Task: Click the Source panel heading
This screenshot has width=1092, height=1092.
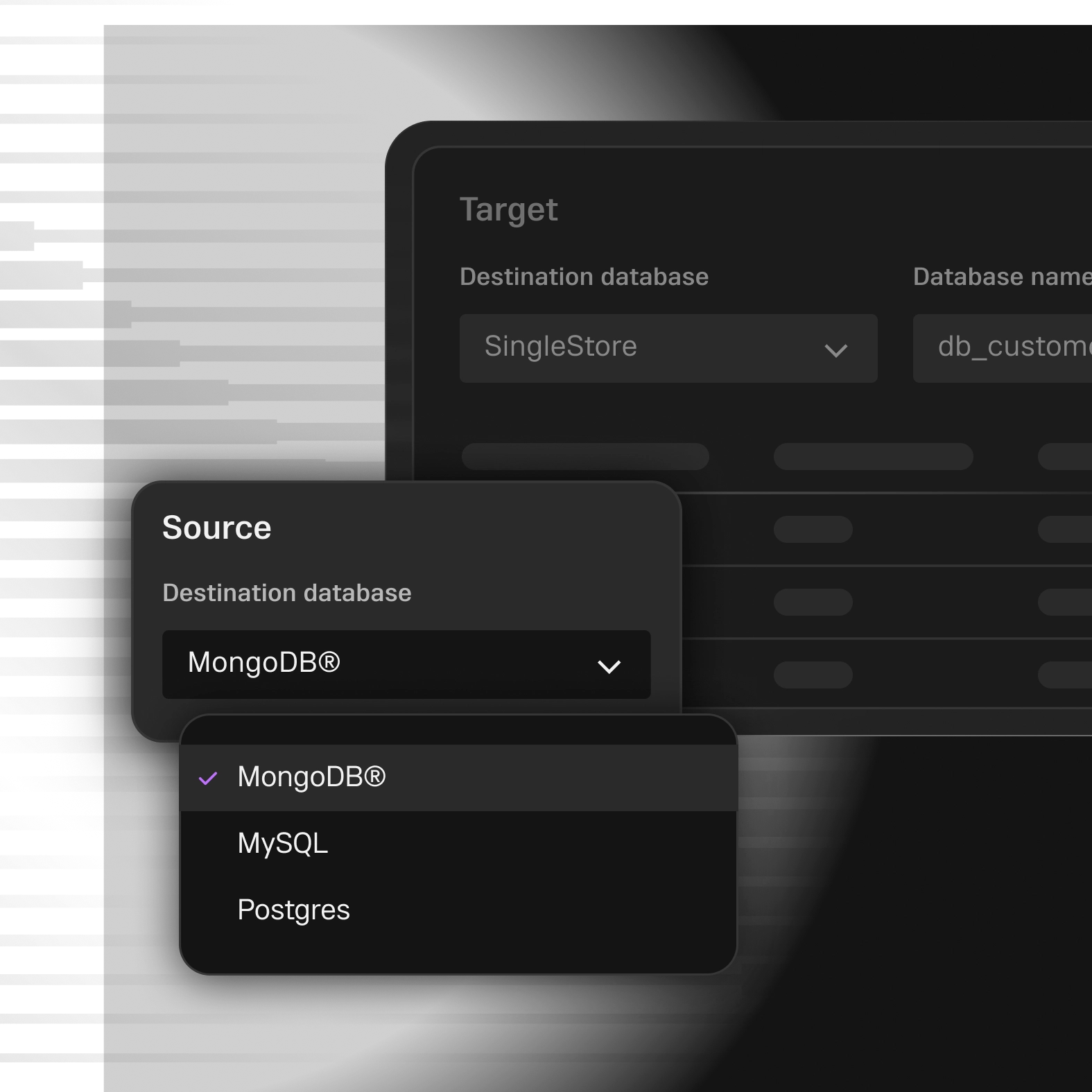Action: 217,528
